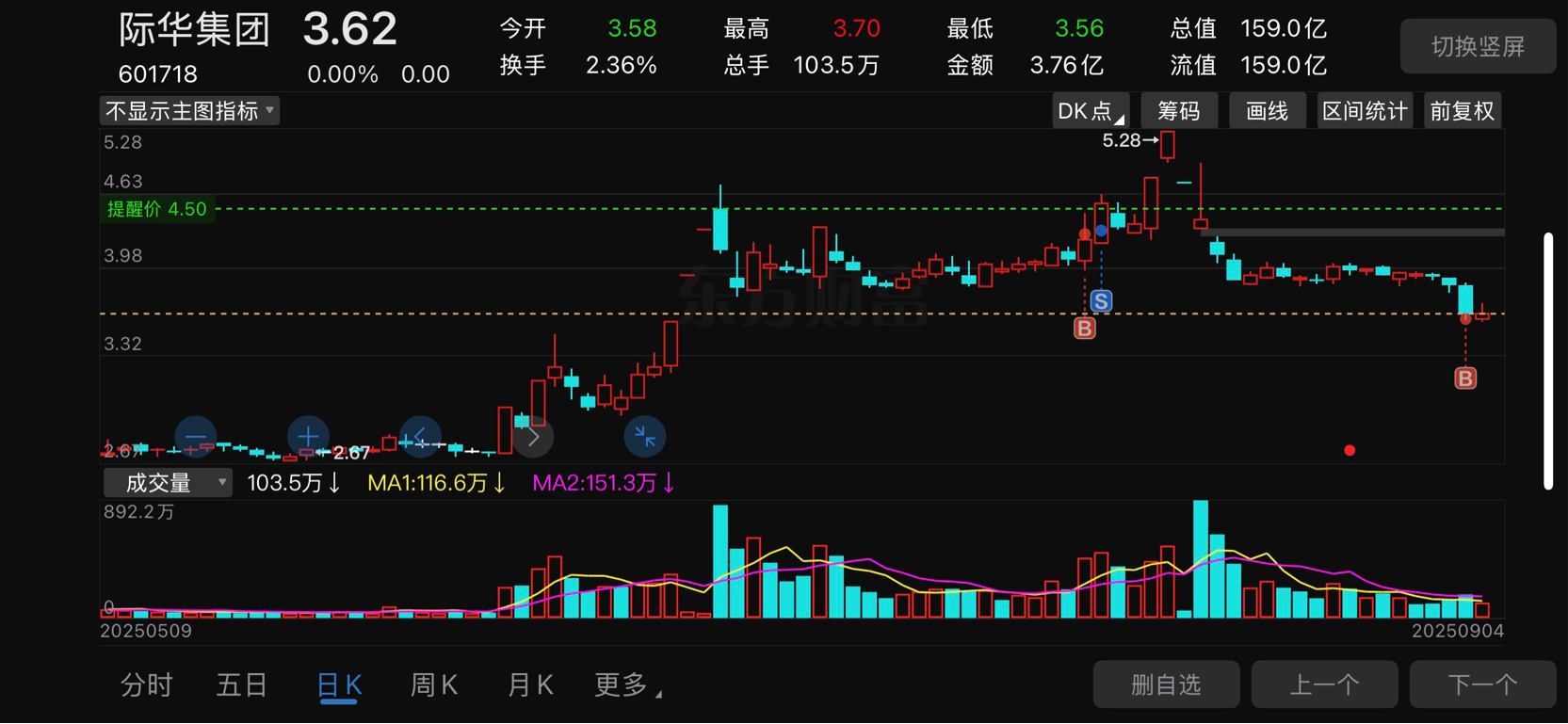
Task: Click the zoom in plus circle icon
Action: click(308, 437)
